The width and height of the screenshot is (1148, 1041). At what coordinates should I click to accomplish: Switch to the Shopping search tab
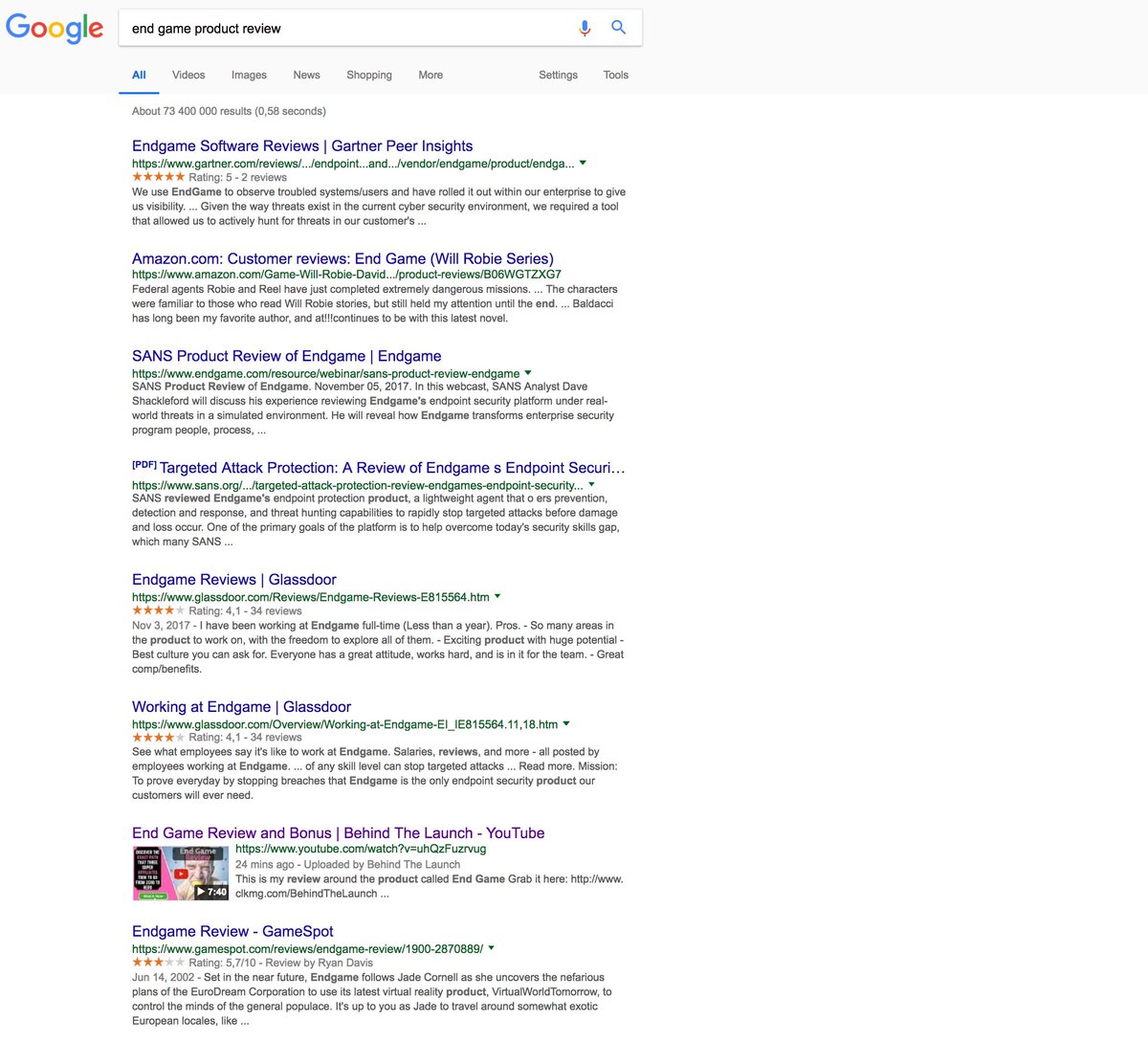(368, 75)
